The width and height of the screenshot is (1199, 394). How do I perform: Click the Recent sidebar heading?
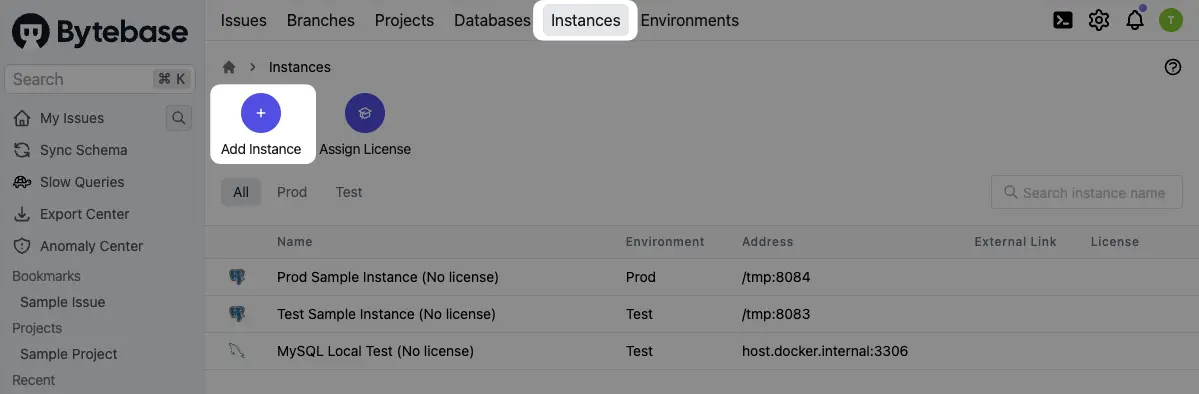click(34, 380)
